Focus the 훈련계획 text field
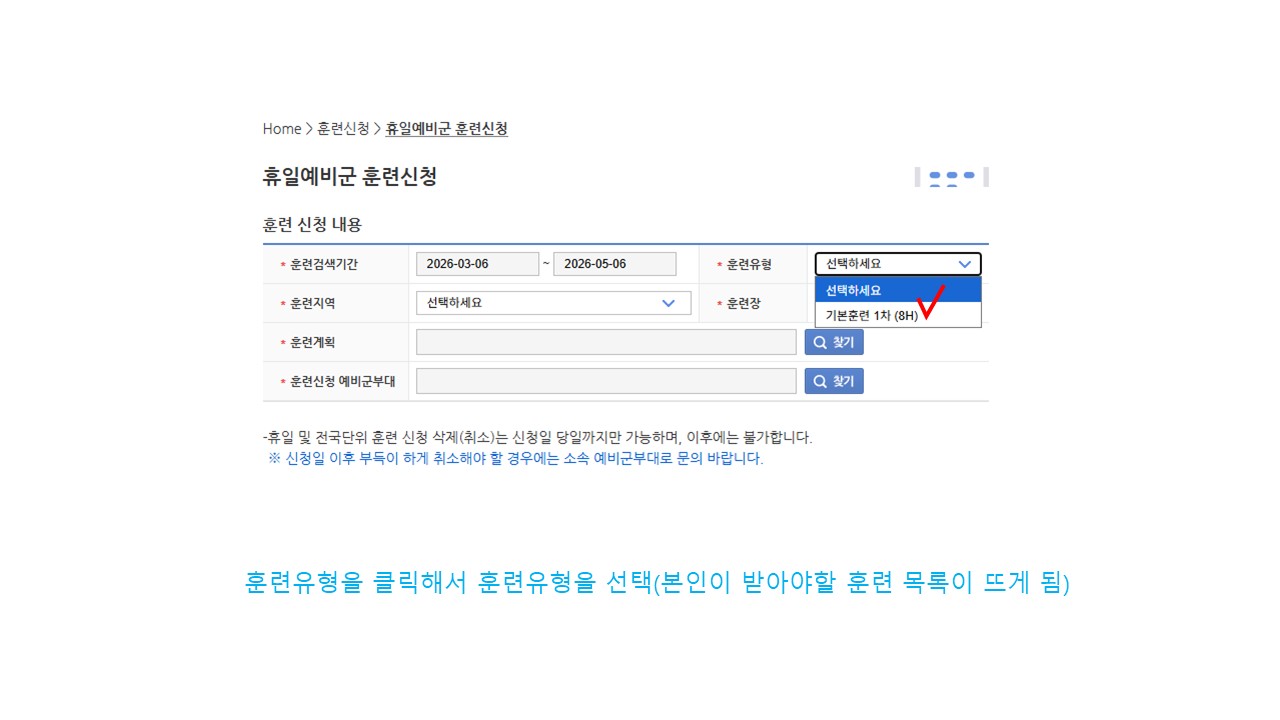 [606, 343]
